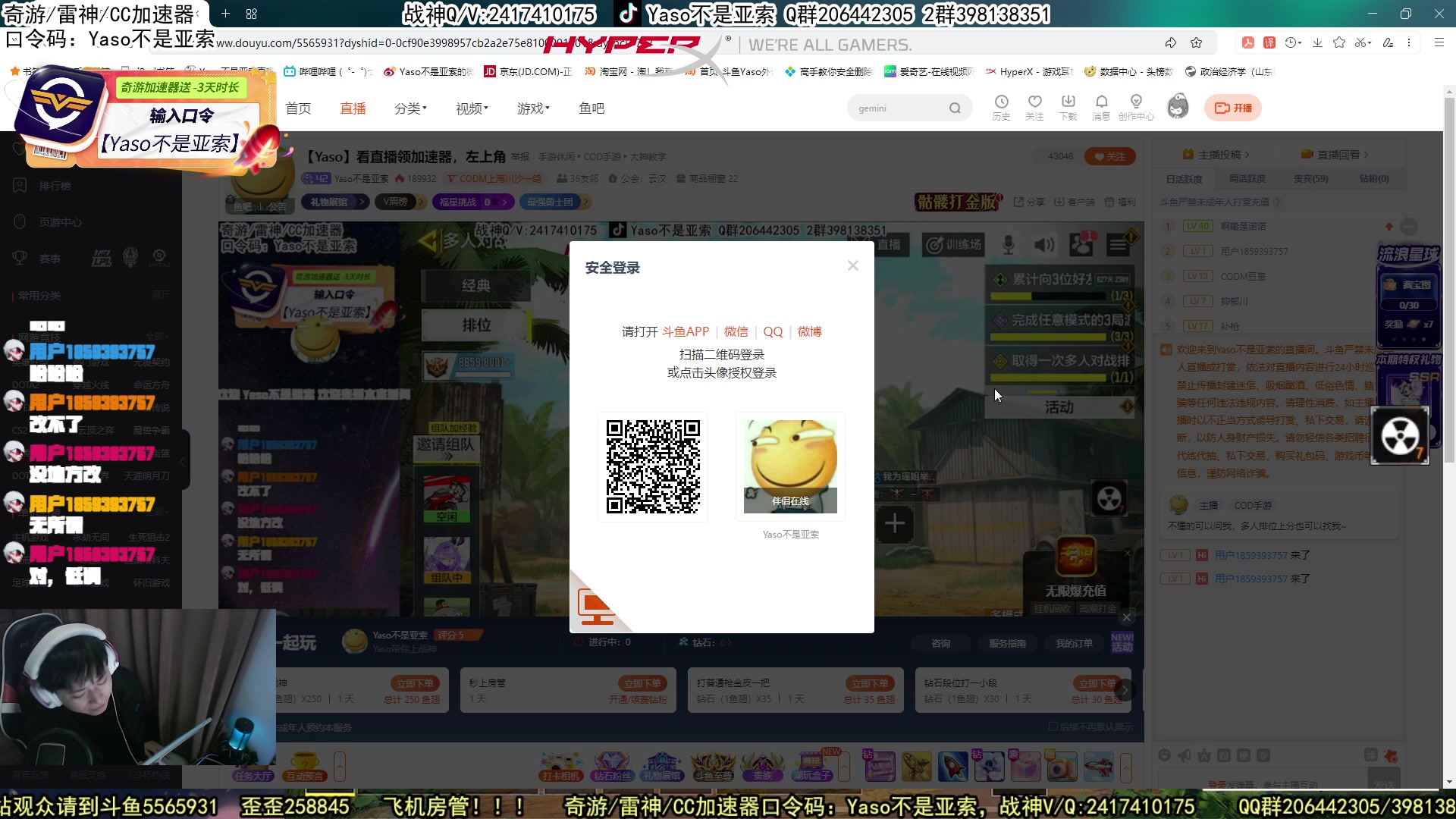Image resolution: width=1456 pixels, height=819 pixels.
Task: Click the 译 translate extension icon
Action: pyautogui.click(x=1269, y=42)
